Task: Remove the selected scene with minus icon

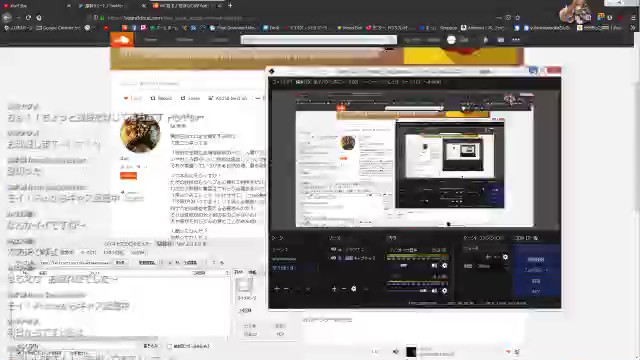Action: pos(286,289)
